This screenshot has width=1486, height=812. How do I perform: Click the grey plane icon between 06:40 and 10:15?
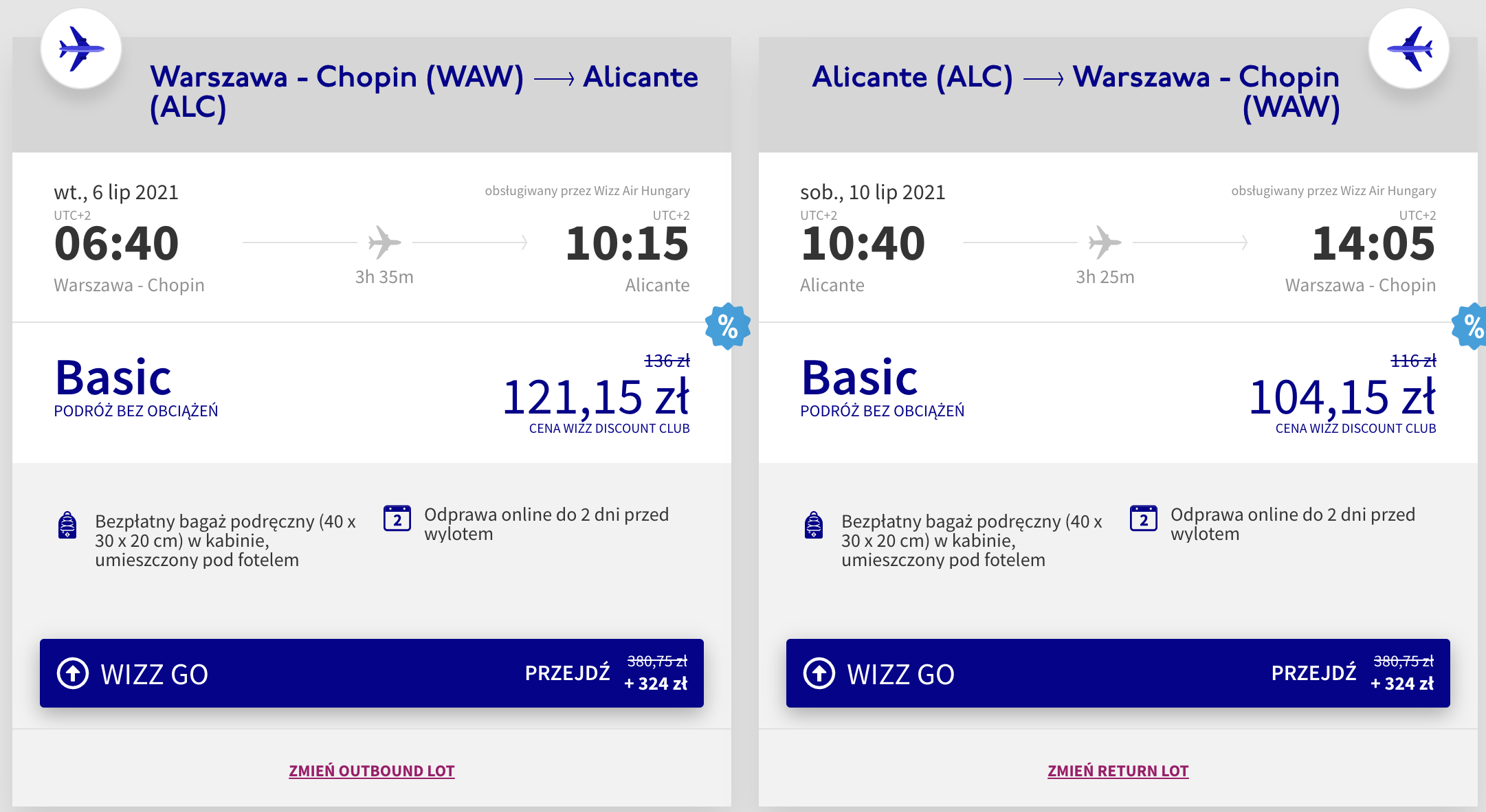(x=384, y=242)
